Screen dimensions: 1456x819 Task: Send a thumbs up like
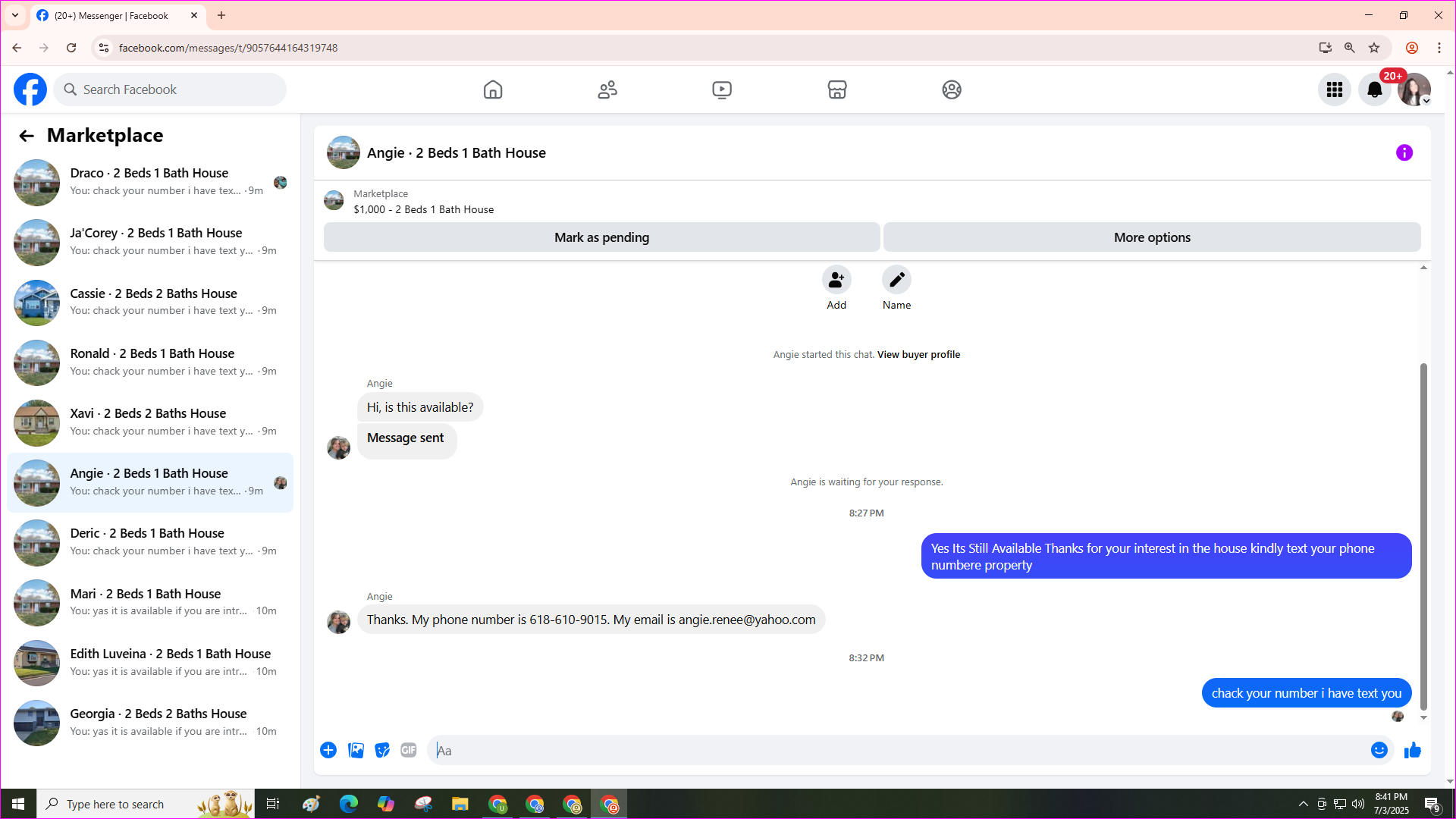pyautogui.click(x=1412, y=750)
